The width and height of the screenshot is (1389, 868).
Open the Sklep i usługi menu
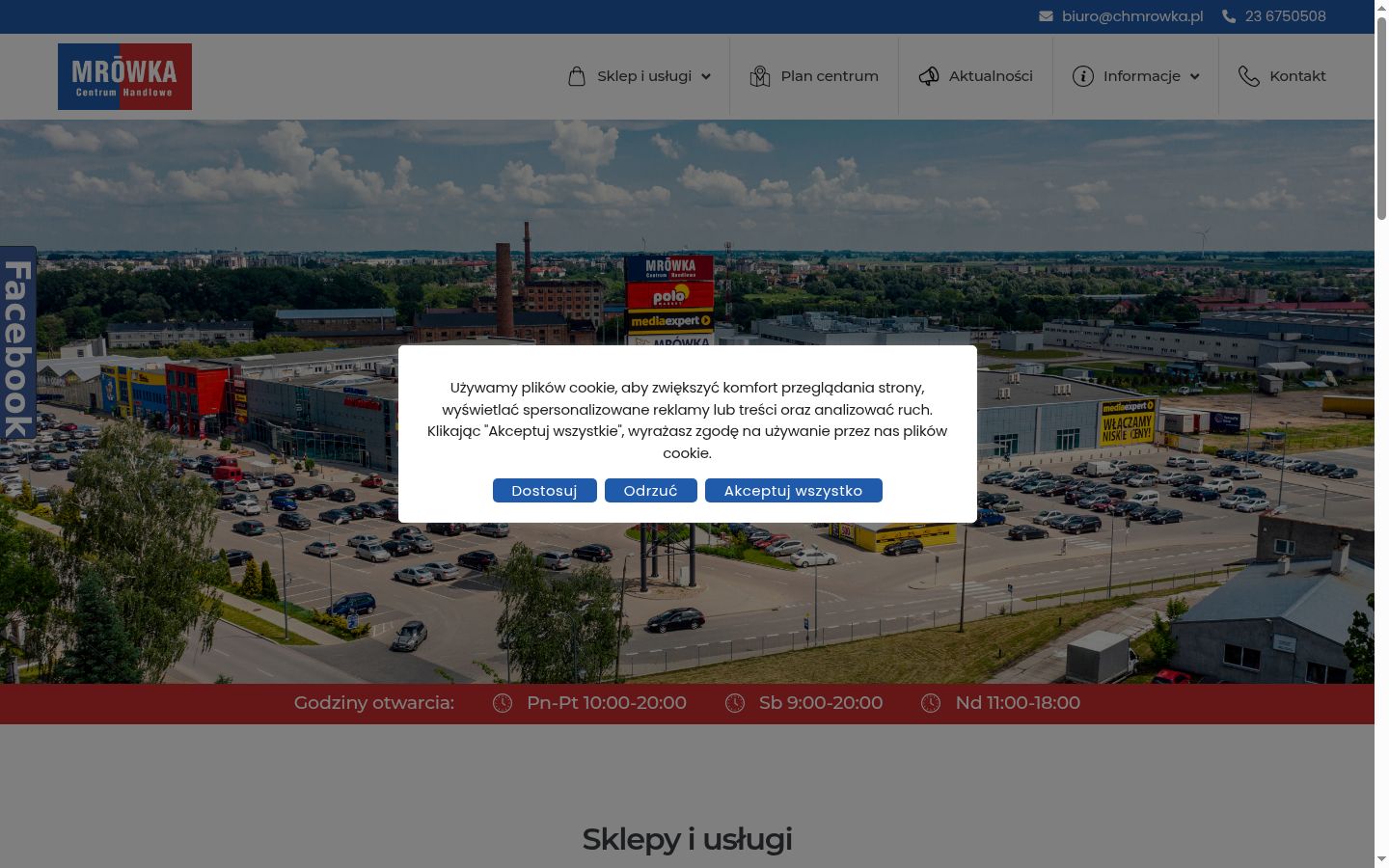[x=644, y=76]
